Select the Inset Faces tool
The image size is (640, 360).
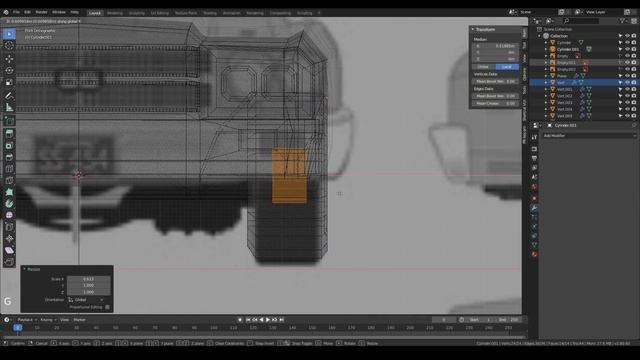[x=9, y=146]
